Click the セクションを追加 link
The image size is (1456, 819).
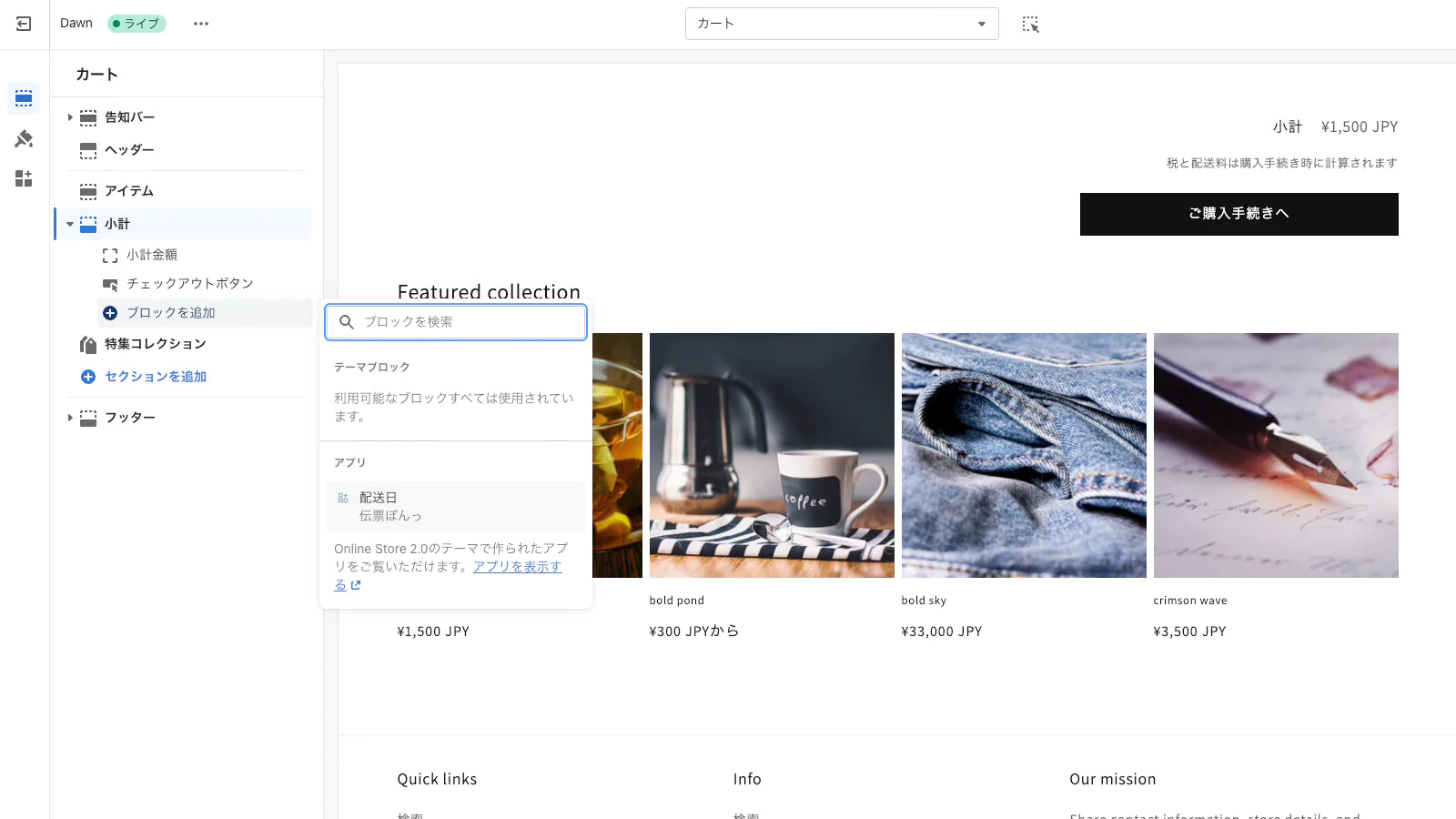[155, 377]
